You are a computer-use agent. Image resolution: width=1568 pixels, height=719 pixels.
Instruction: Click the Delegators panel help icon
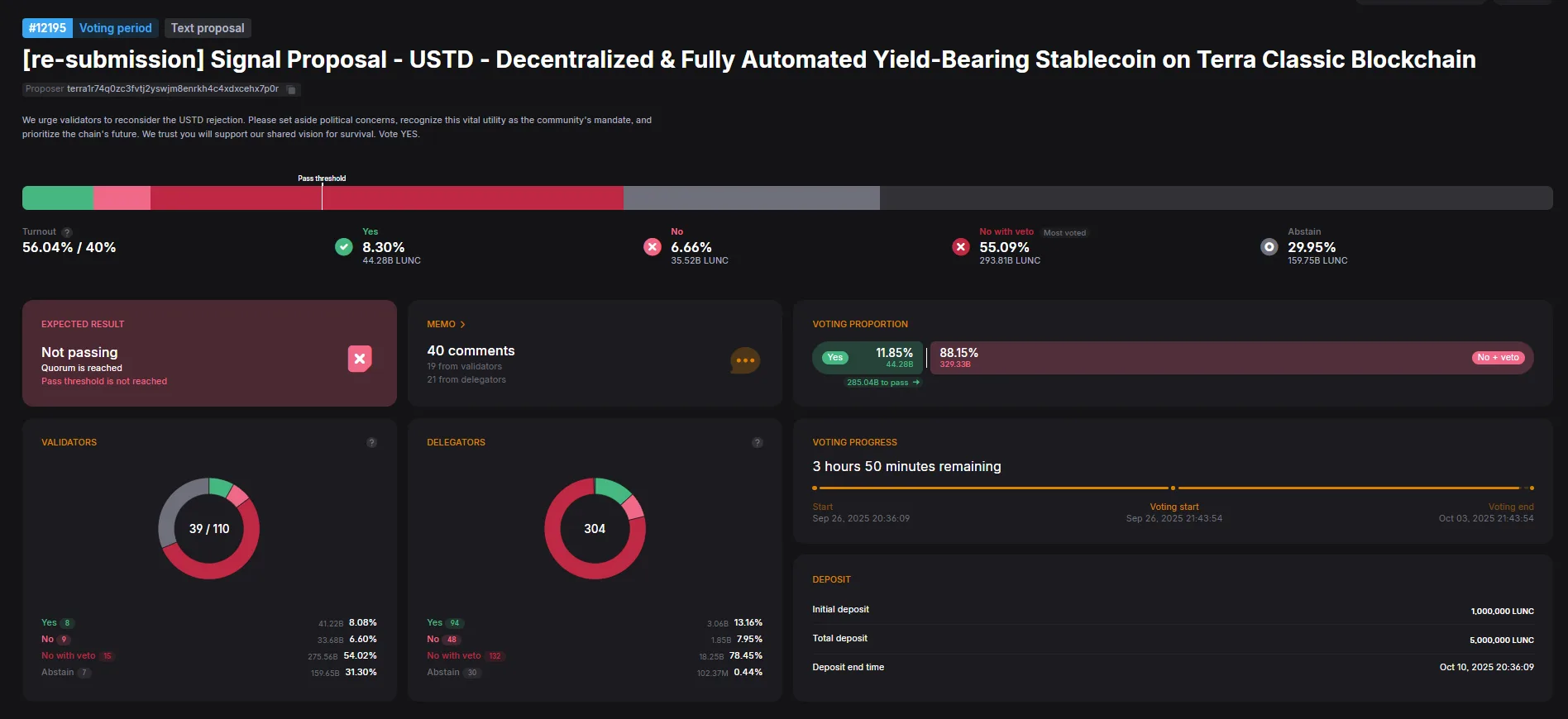pos(757,443)
